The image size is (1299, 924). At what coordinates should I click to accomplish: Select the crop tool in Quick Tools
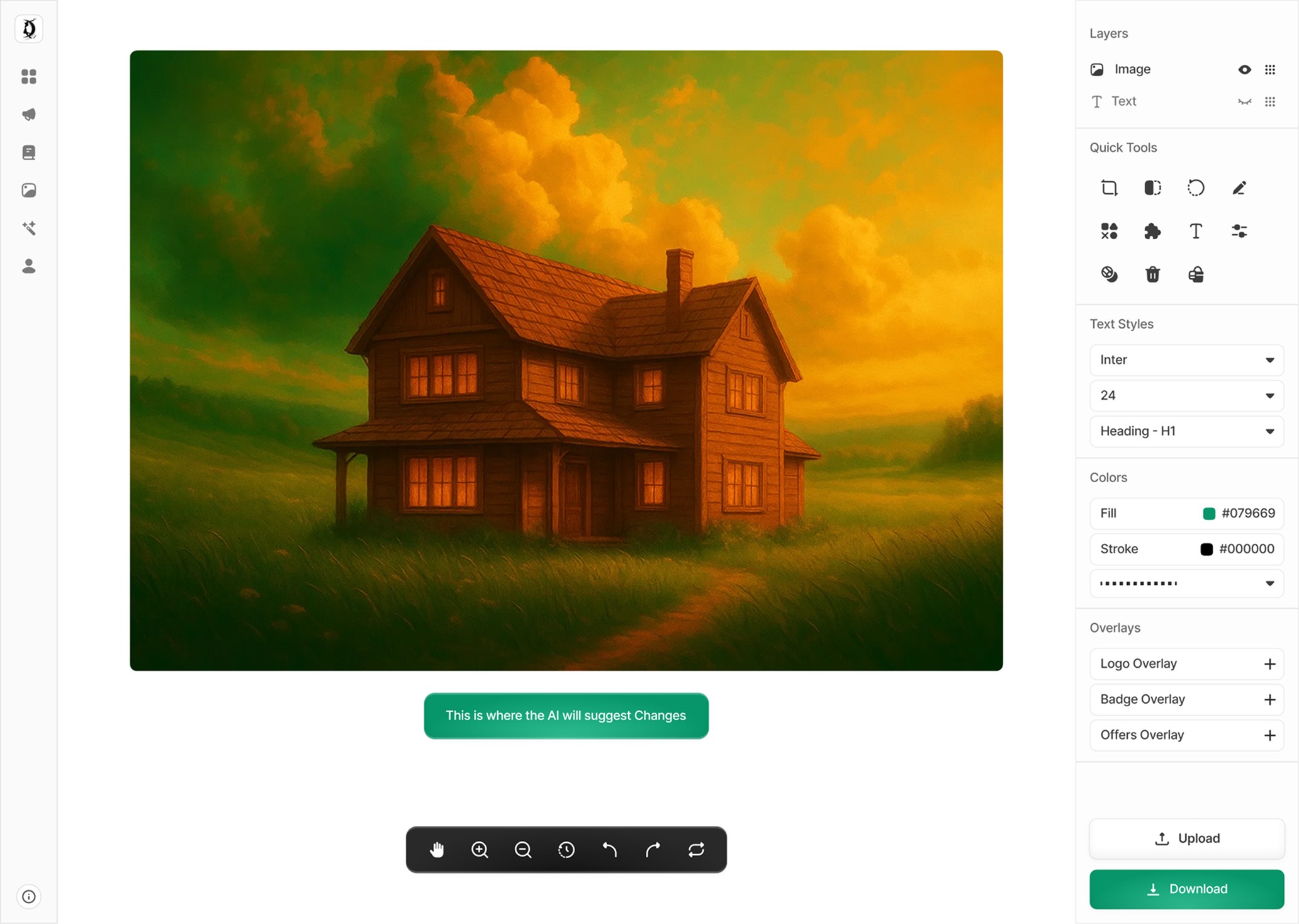pyautogui.click(x=1109, y=188)
